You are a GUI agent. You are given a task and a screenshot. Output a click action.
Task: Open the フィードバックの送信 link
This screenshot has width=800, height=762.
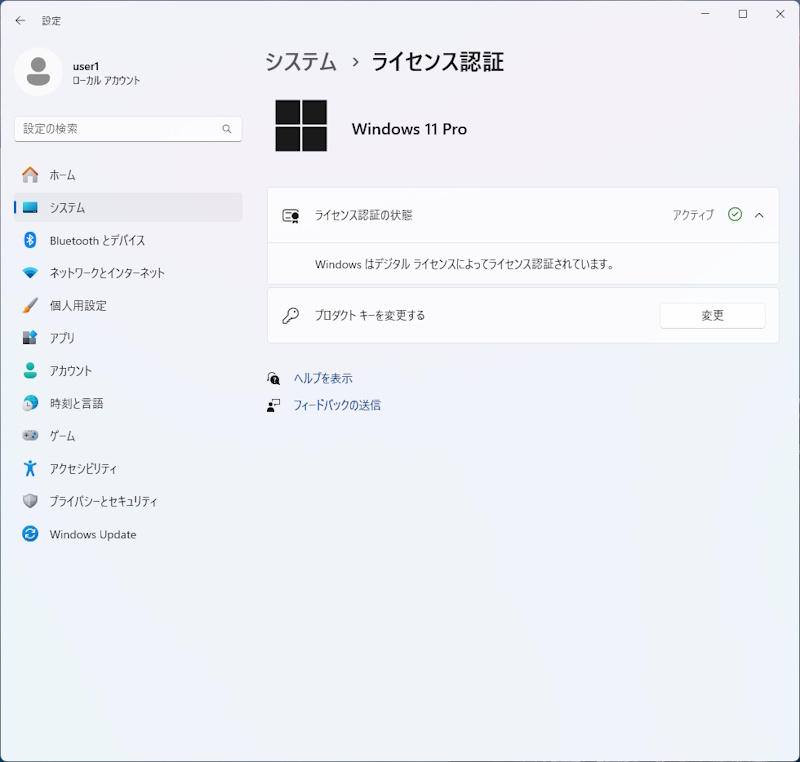click(x=337, y=405)
